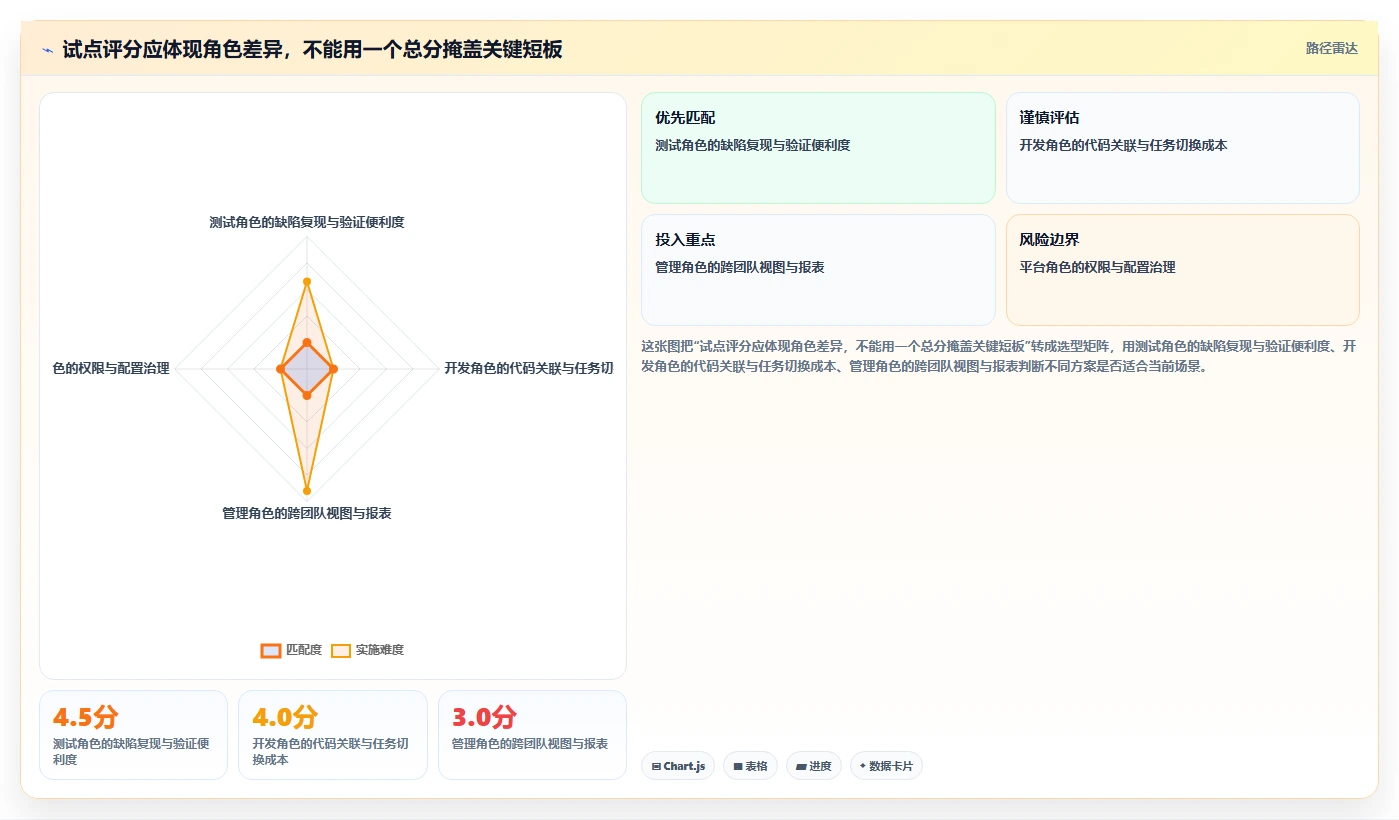1399x820 pixels.
Task: Click the pulse icon beside the title
Action: click(48, 50)
